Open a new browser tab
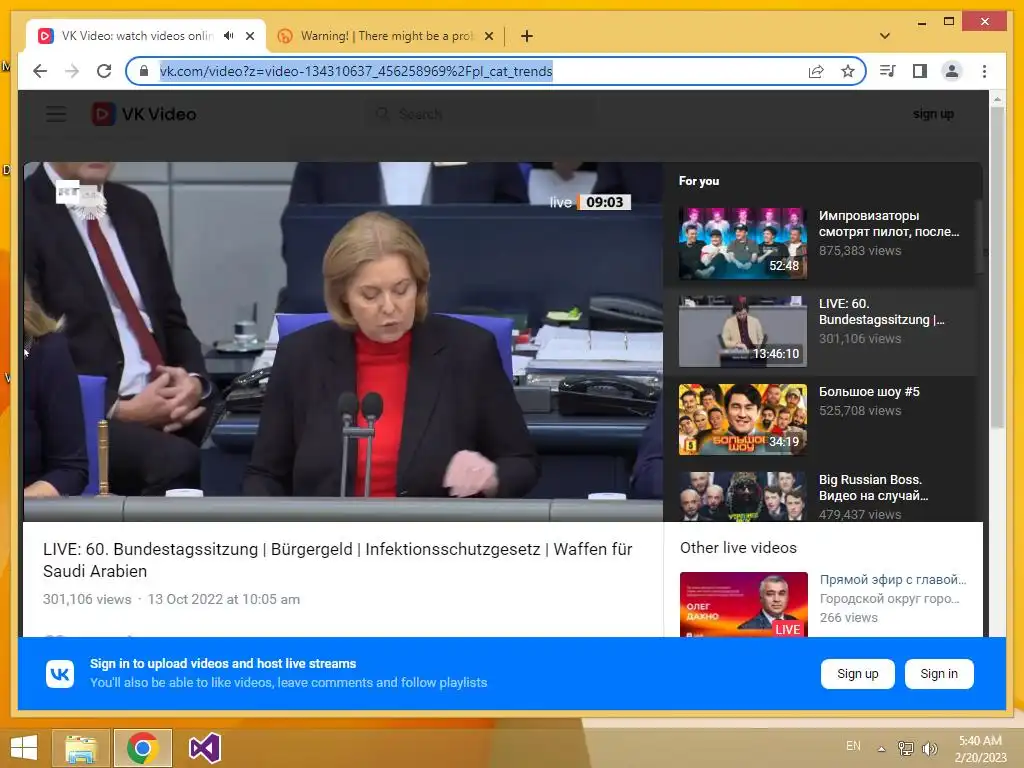The image size is (1024, 768). (527, 36)
